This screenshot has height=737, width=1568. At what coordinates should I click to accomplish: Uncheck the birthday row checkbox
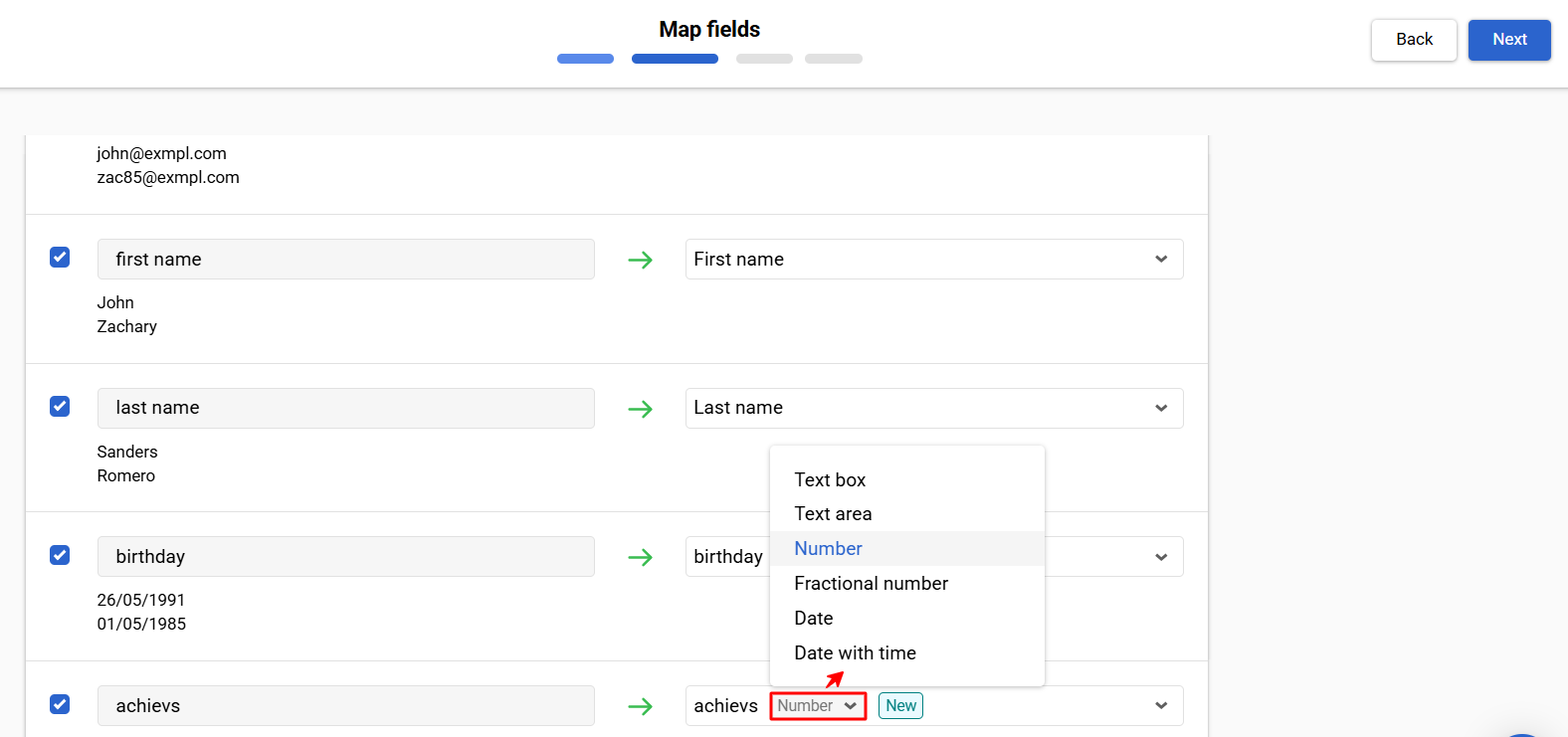[60, 555]
